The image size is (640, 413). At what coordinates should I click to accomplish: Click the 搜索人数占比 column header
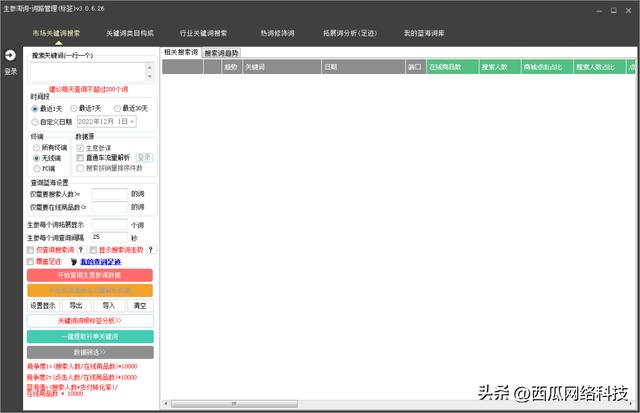599,67
